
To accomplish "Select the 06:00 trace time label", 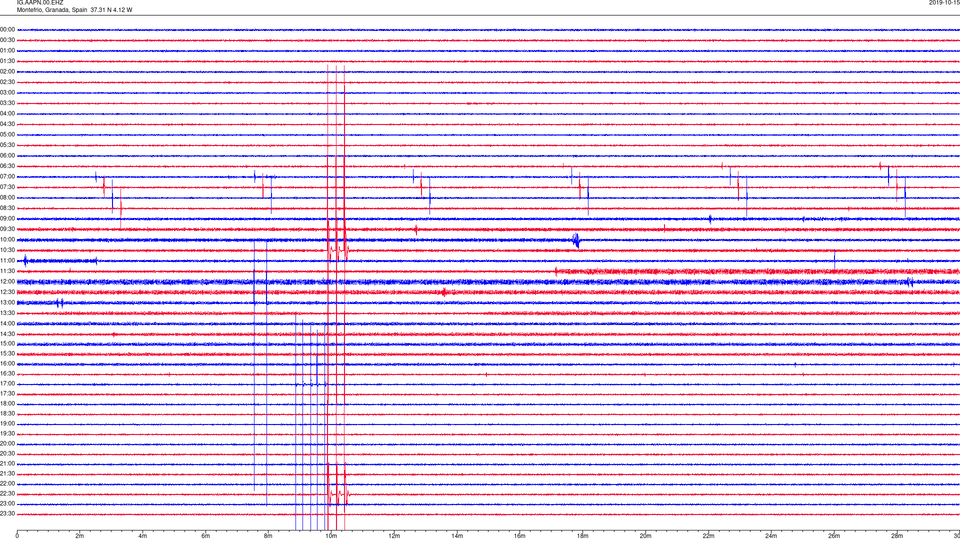I will tap(8, 156).
